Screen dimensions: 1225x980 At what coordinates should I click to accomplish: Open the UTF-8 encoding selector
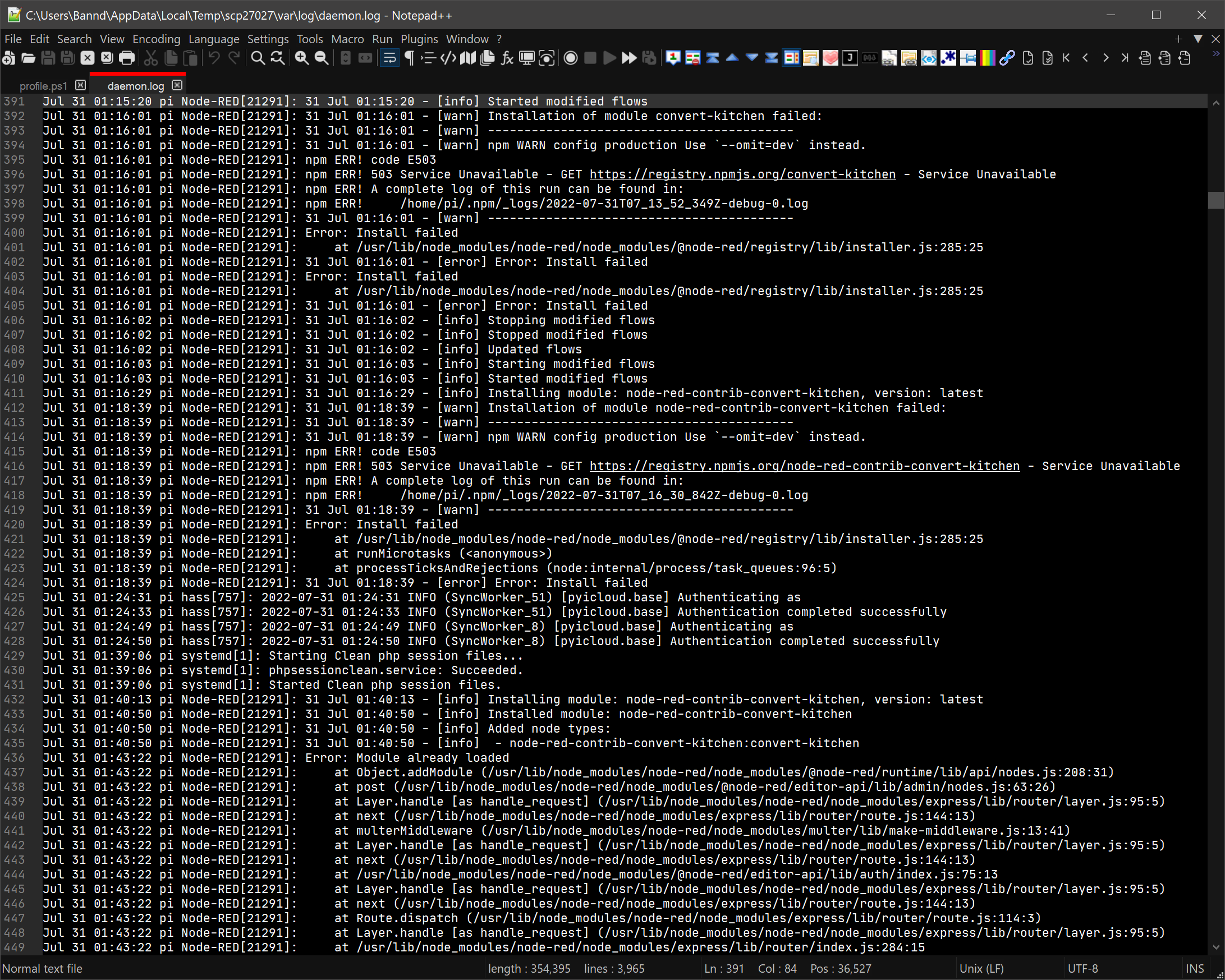click(1082, 969)
